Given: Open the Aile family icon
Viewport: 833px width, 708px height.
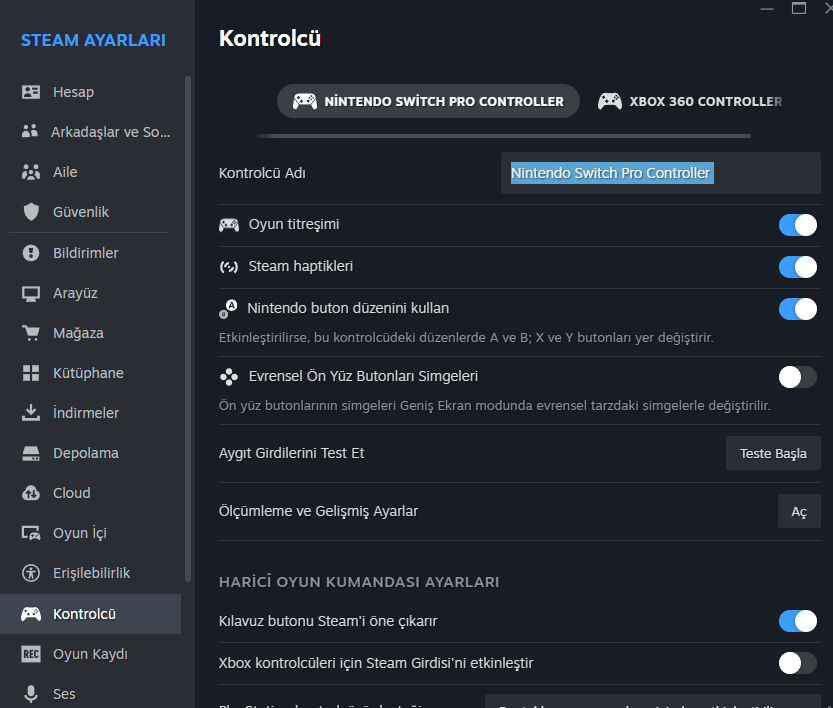Looking at the screenshot, I should pos(31,172).
